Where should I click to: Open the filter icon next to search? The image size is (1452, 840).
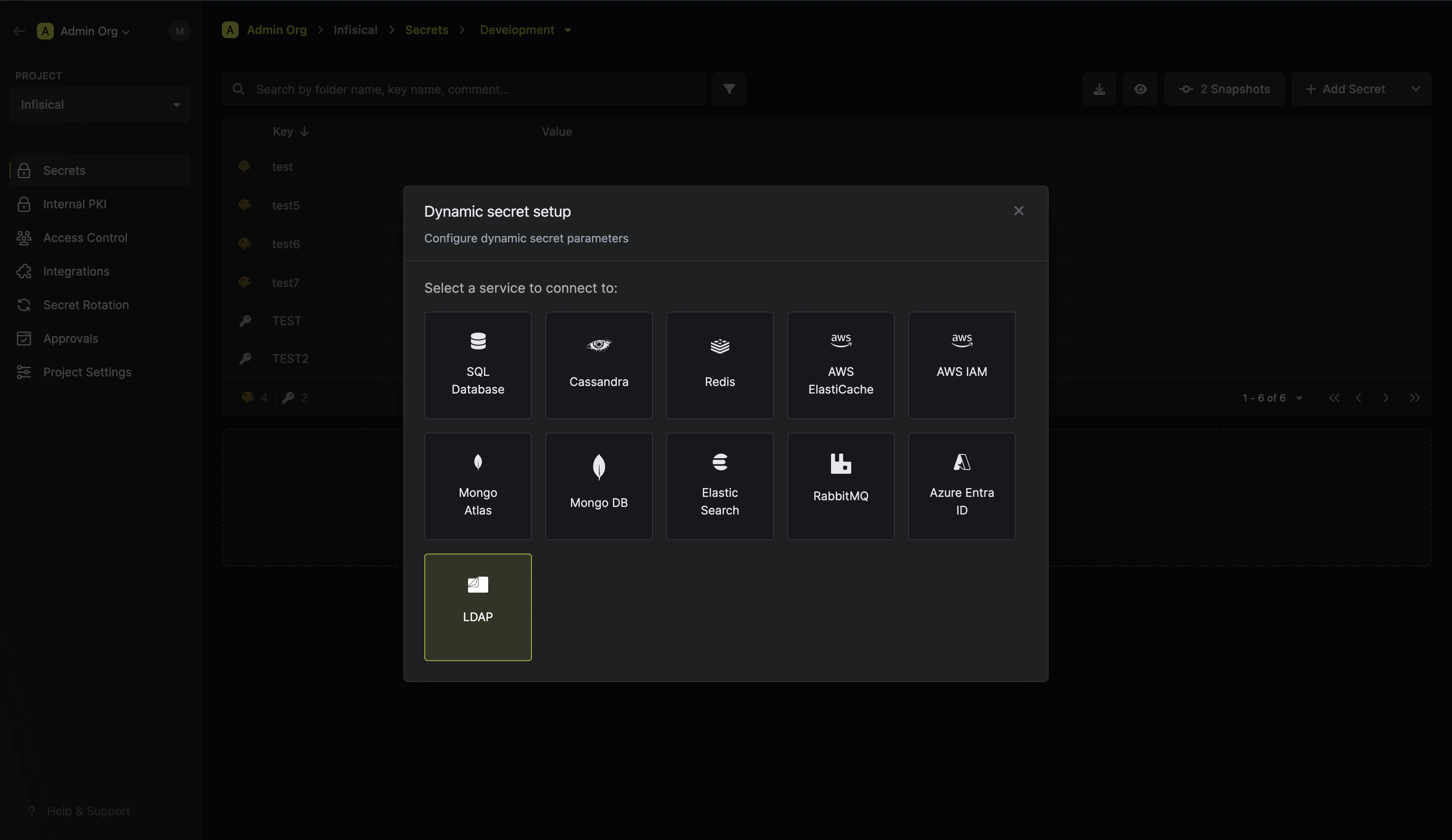[x=729, y=89]
